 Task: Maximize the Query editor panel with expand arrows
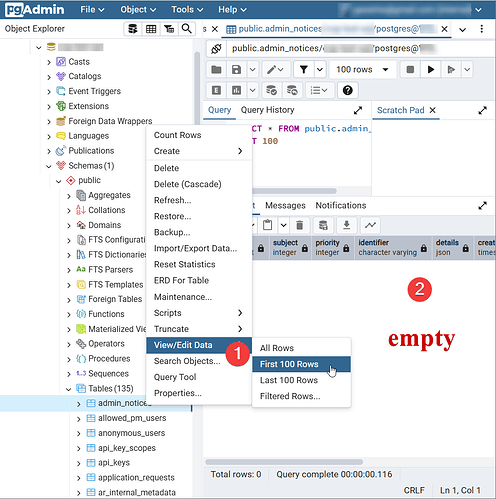coord(358,110)
